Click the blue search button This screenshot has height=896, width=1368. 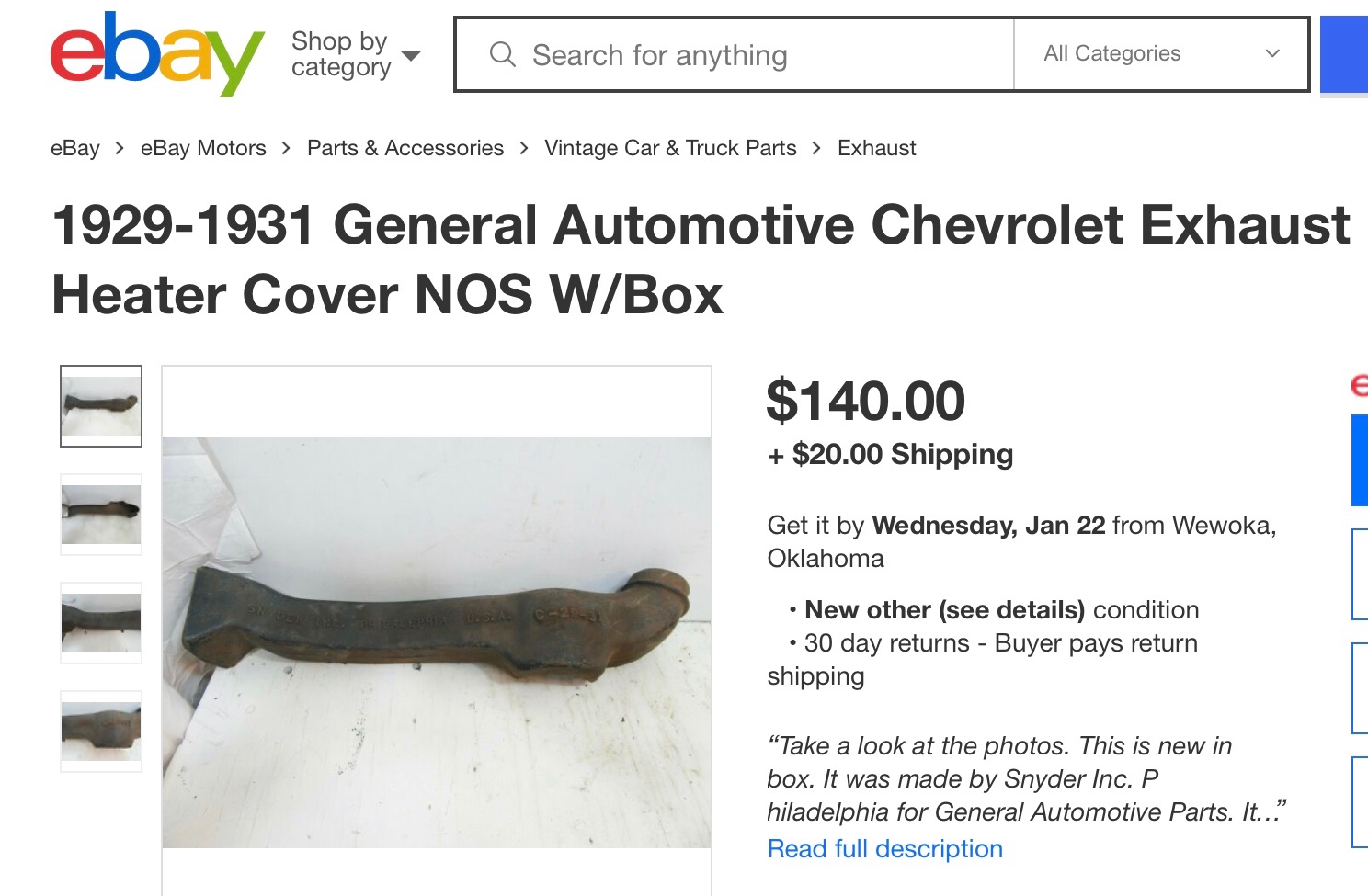[x=1344, y=54]
